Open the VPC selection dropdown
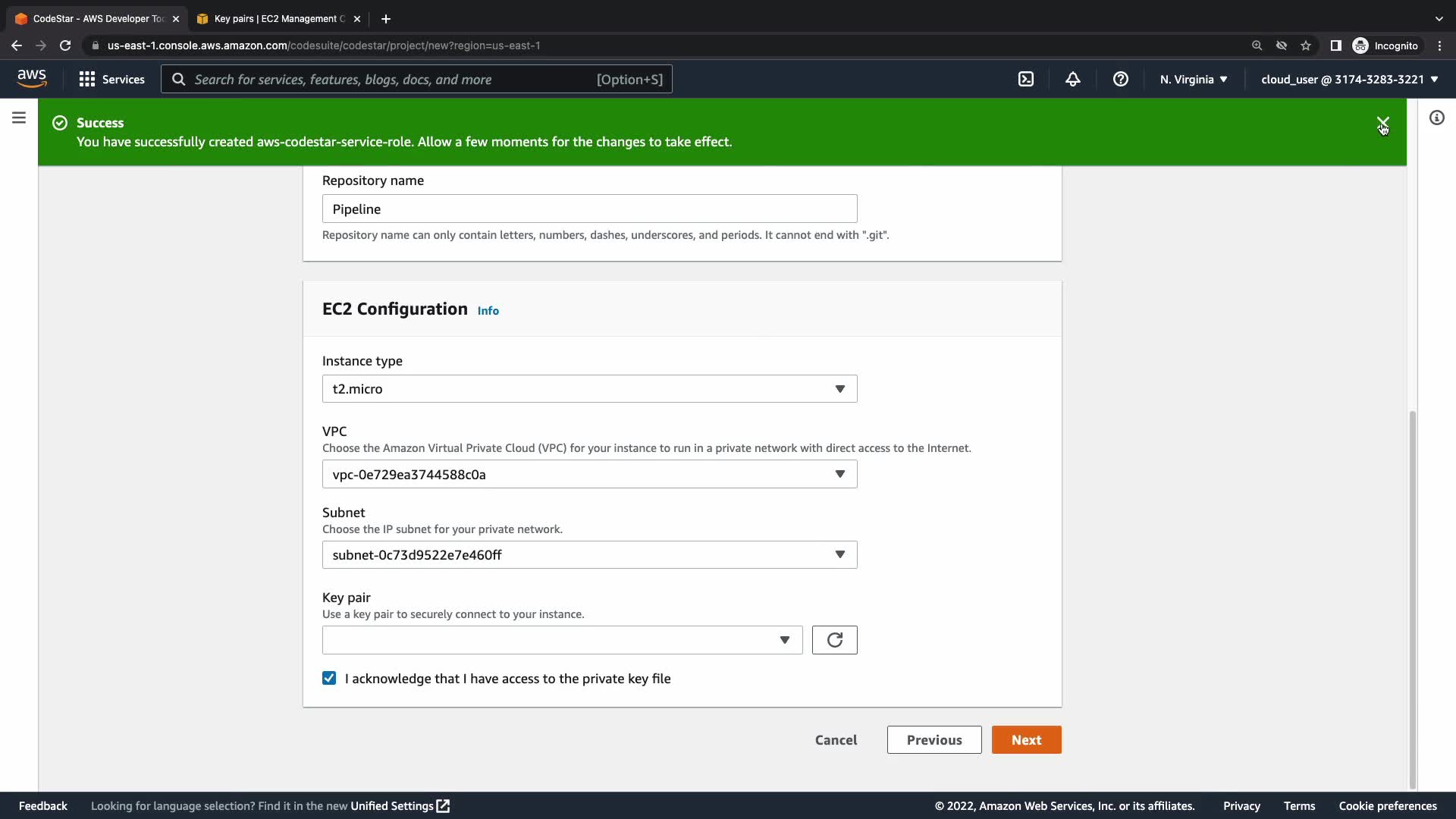This screenshot has height=819, width=1456. (589, 475)
